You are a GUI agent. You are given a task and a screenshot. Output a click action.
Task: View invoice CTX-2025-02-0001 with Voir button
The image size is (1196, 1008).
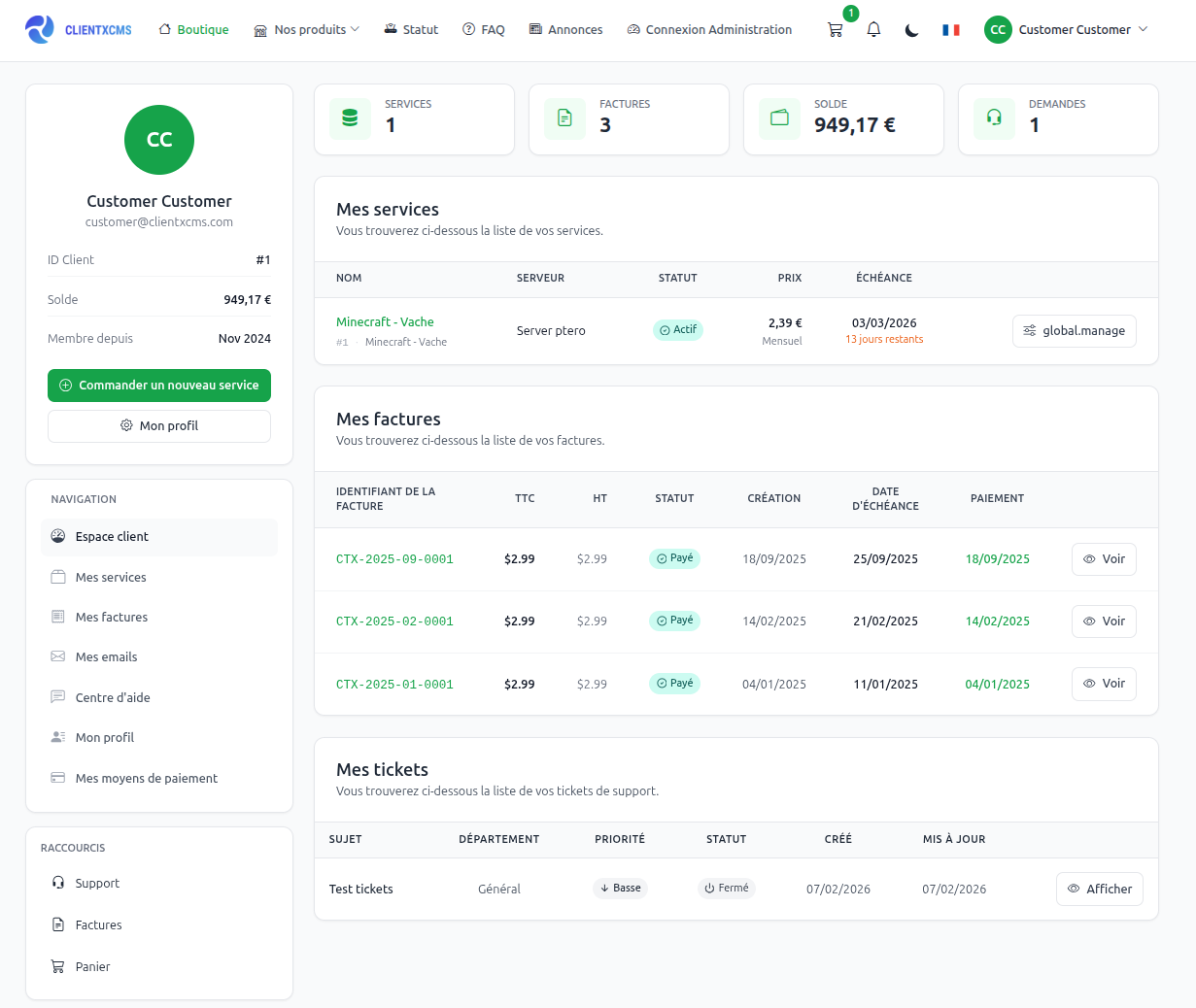click(1104, 622)
